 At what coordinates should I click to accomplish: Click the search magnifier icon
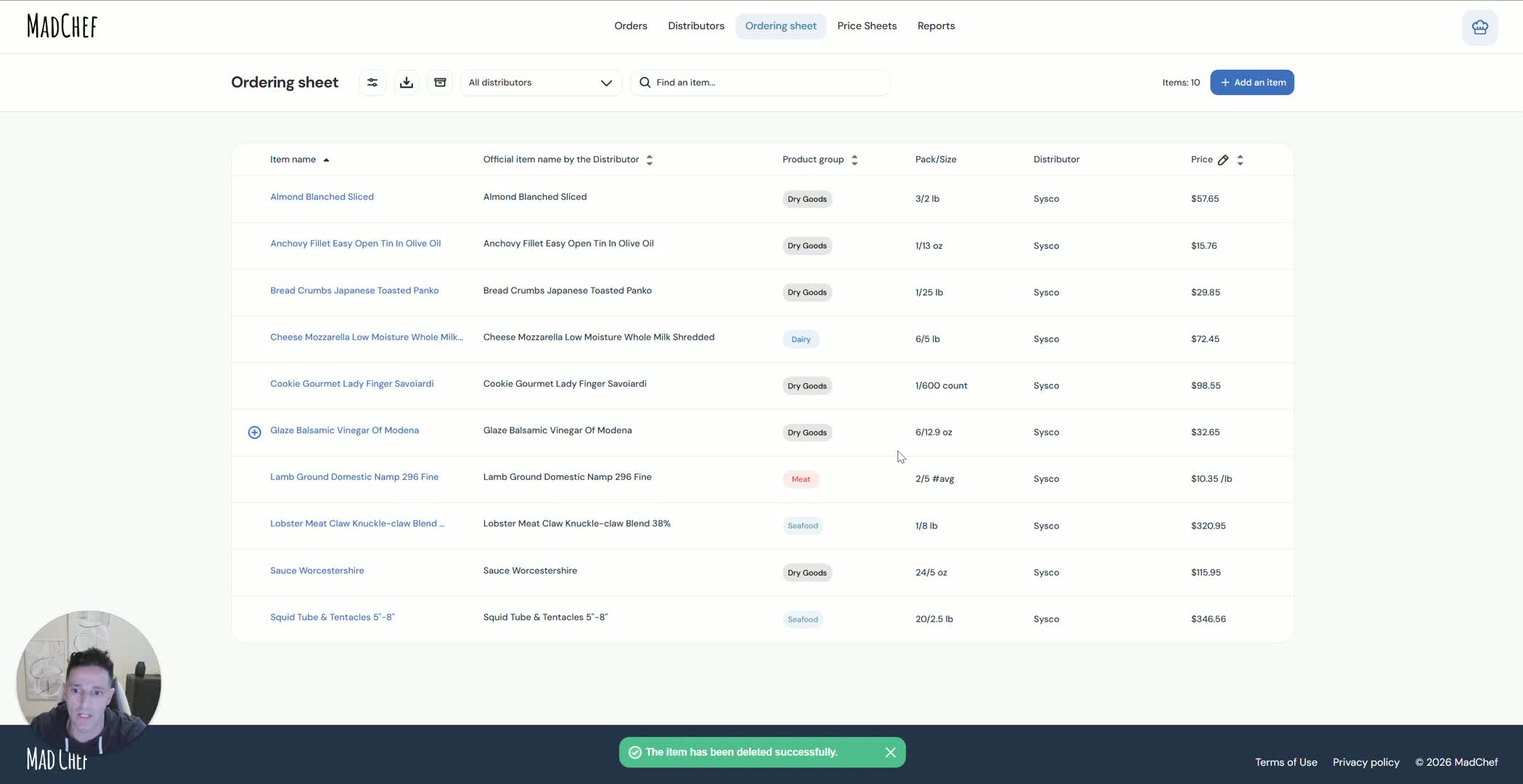[645, 83]
